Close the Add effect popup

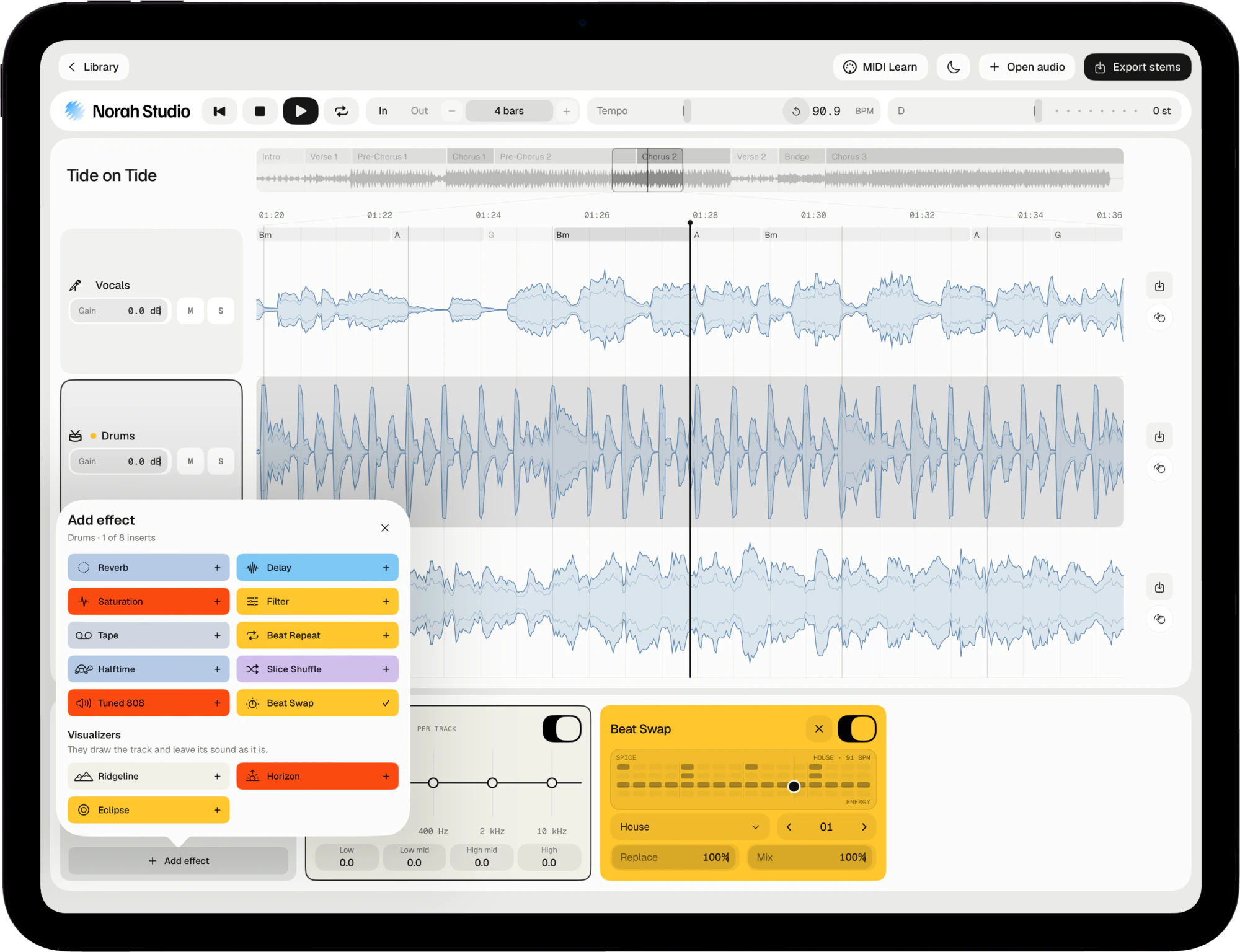click(x=385, y=528)
